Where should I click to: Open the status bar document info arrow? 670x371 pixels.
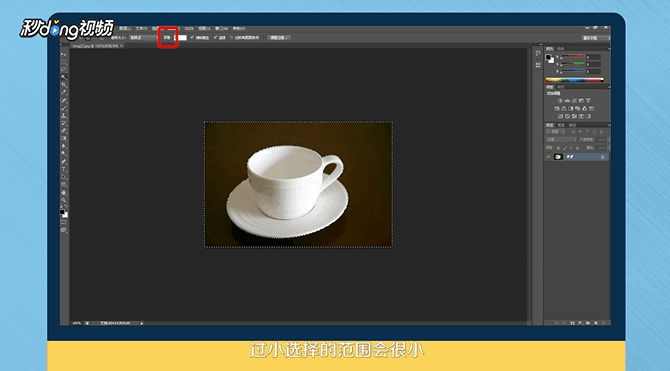pyautogui.click(x=142, y=323)
